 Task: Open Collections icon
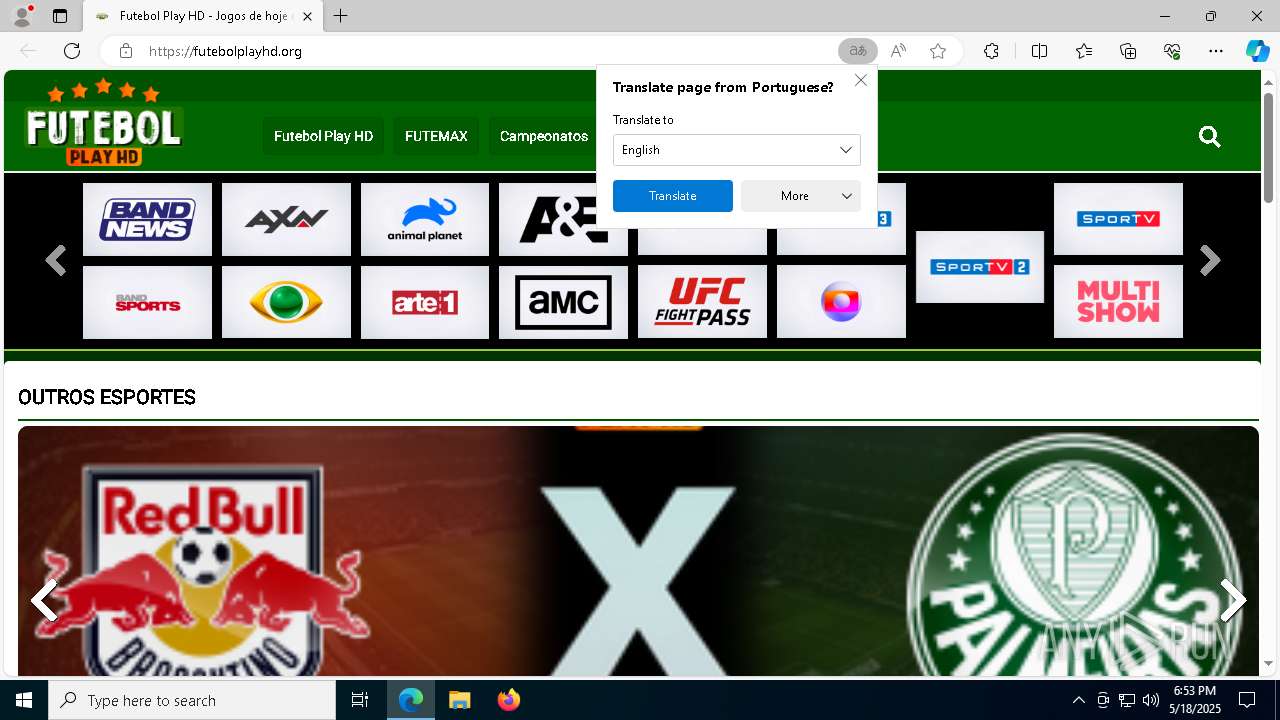1128,51
